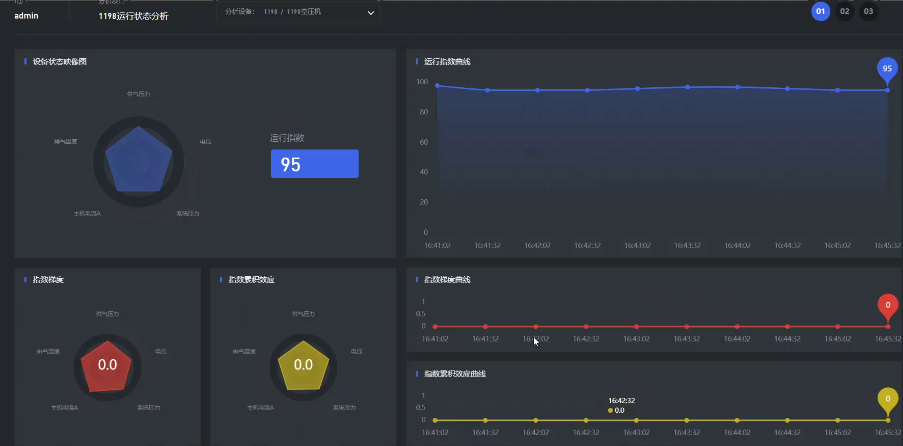Click the yellow radar pentagon in 指数累积效应
The image size is (903, 446).
pos(303,365)
